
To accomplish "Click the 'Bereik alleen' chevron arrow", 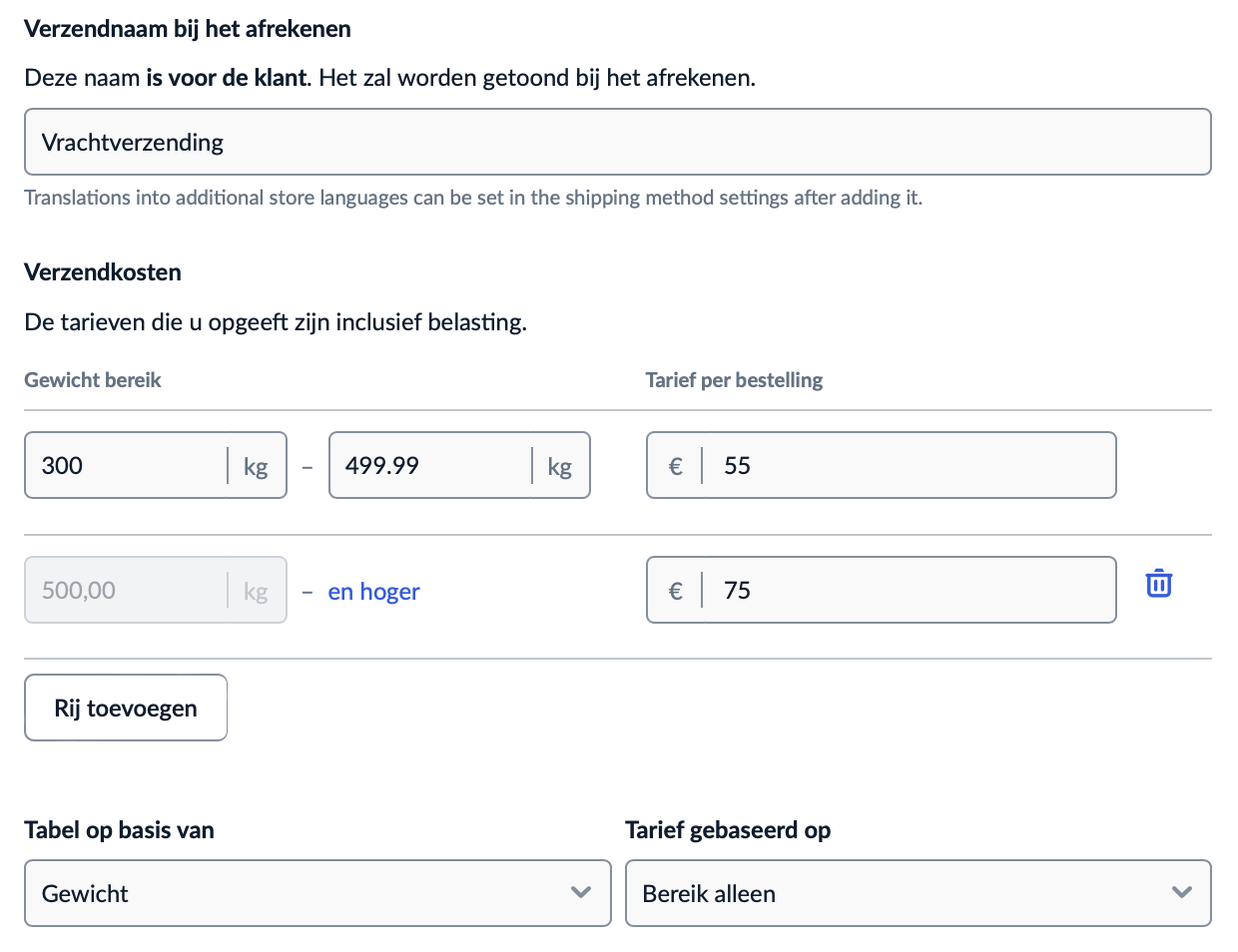I will pyautogui.click(x=1182, y=892).
